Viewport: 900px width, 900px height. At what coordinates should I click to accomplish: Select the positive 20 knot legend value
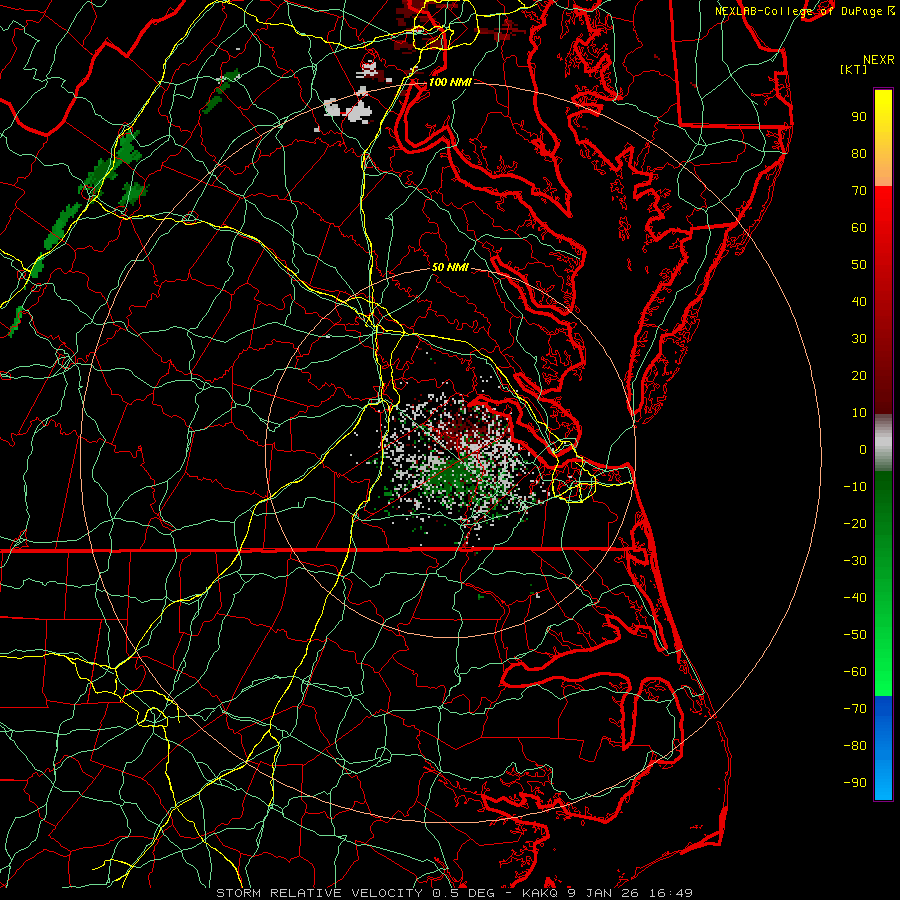click(859, 375)
